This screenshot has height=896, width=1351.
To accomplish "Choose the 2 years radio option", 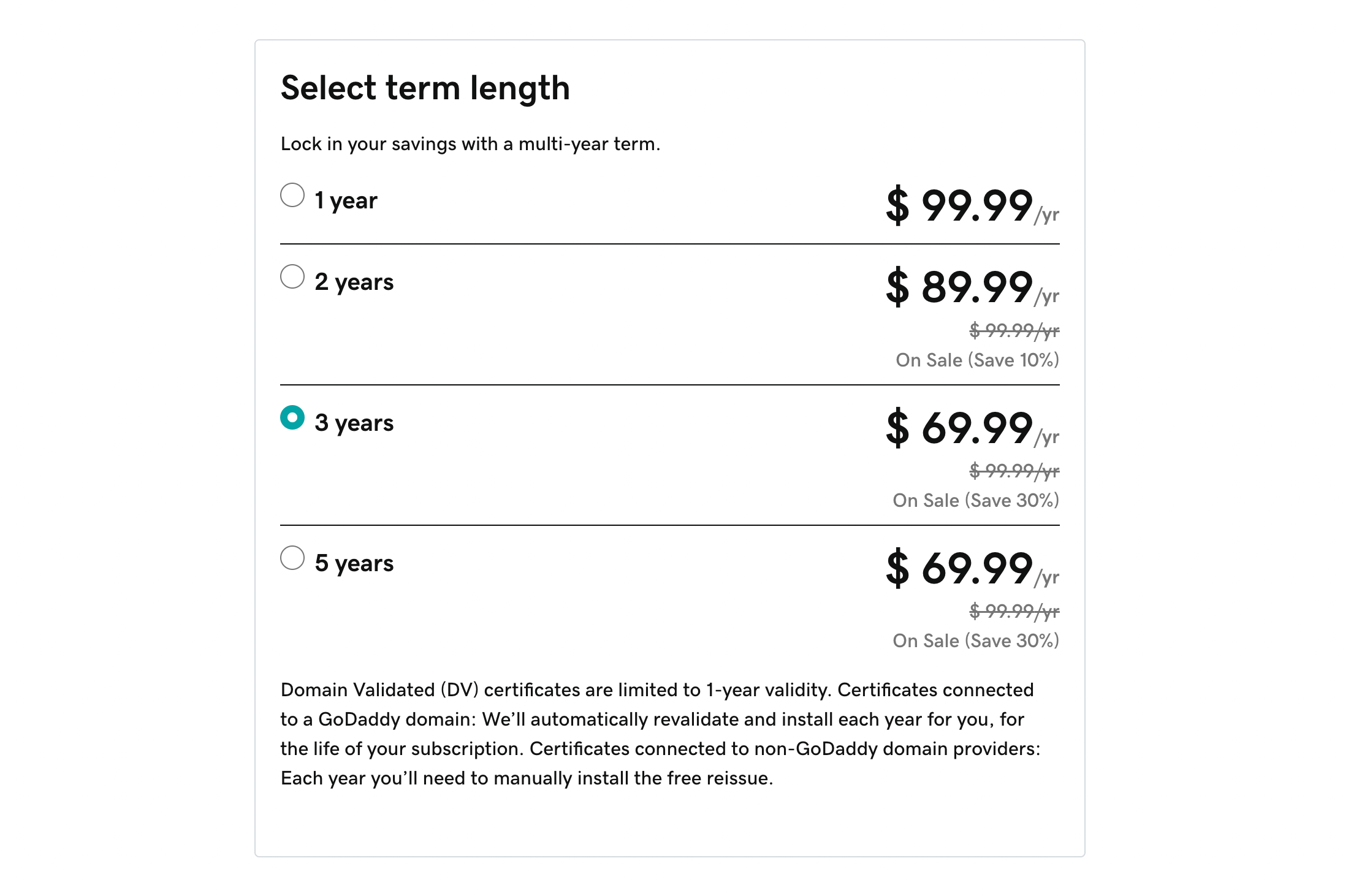I will (x=292, y=276).
